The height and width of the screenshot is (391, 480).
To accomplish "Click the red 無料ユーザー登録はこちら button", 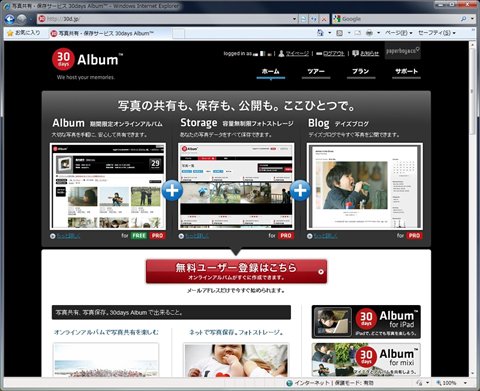I will [236, 271].
